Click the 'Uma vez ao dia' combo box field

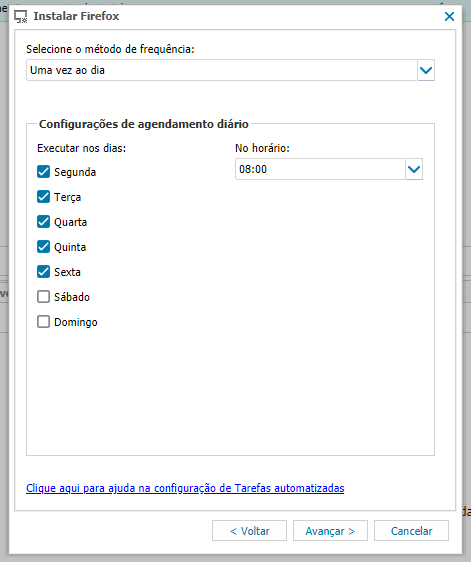coord(222,70)
